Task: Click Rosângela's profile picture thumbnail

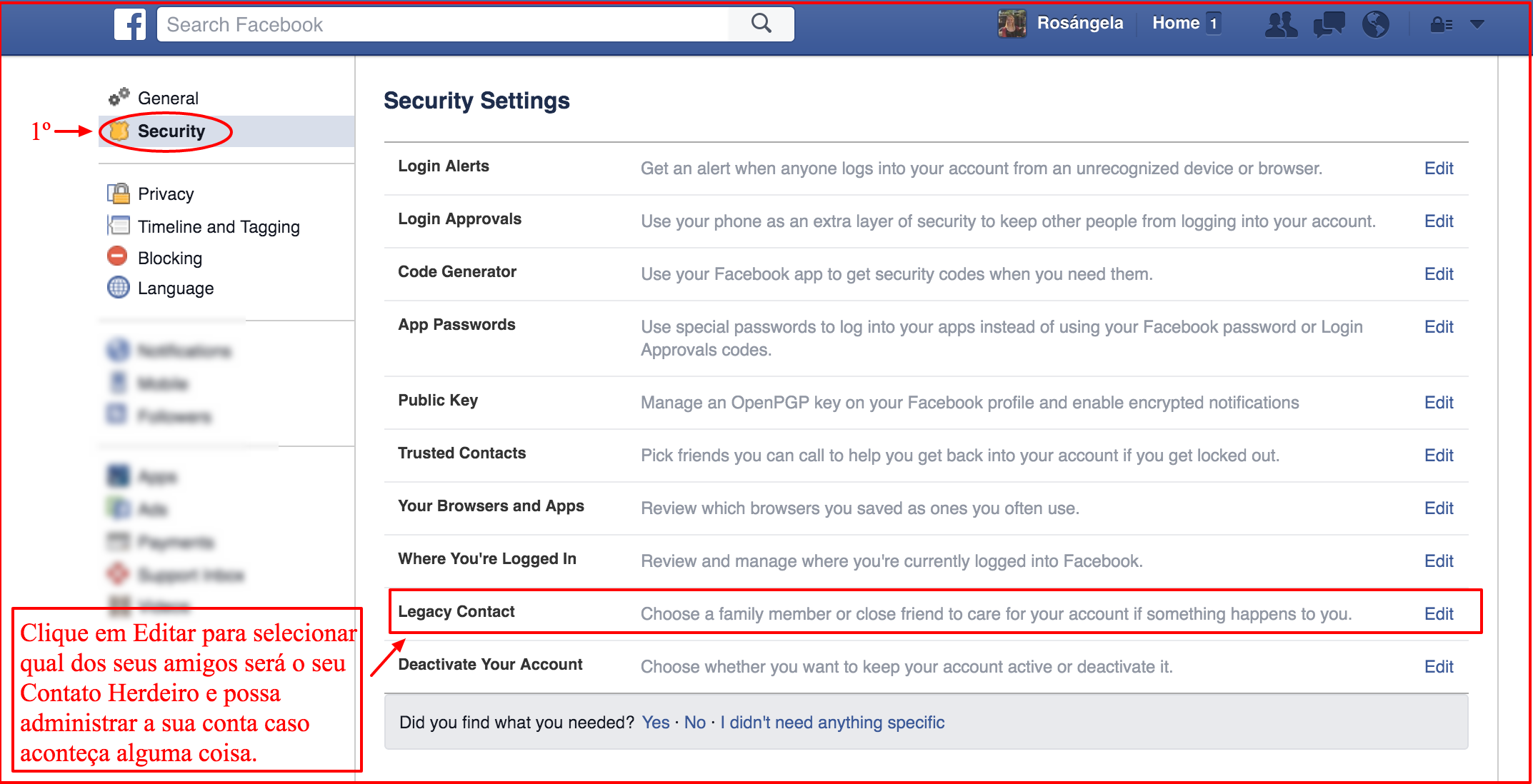Action: tap(1012, 24)
